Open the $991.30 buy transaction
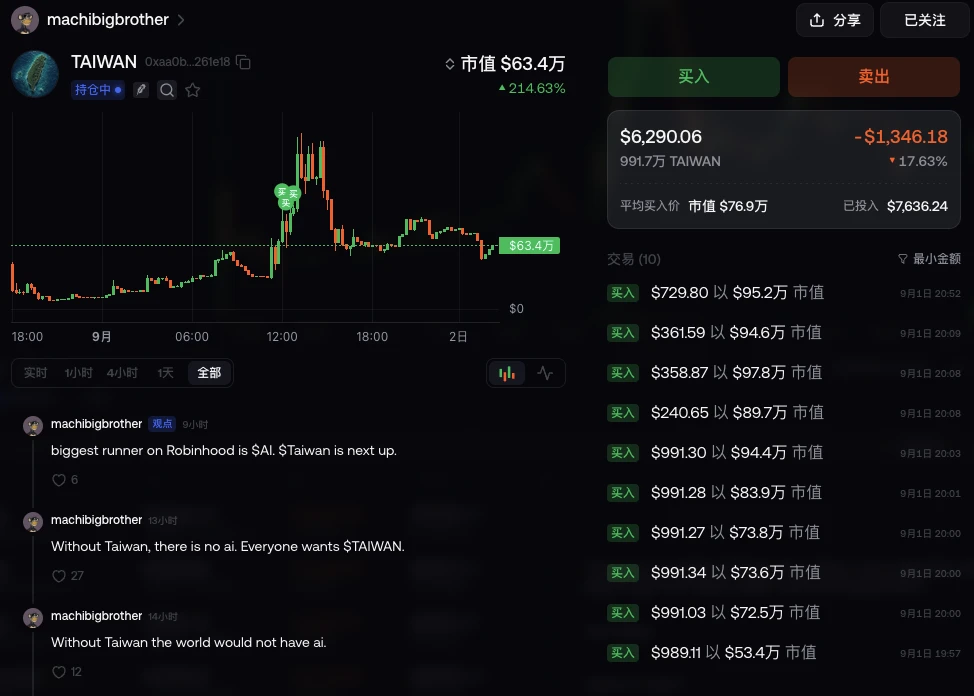The height and width of the screenshot is (696, 974). click(784, 452)
